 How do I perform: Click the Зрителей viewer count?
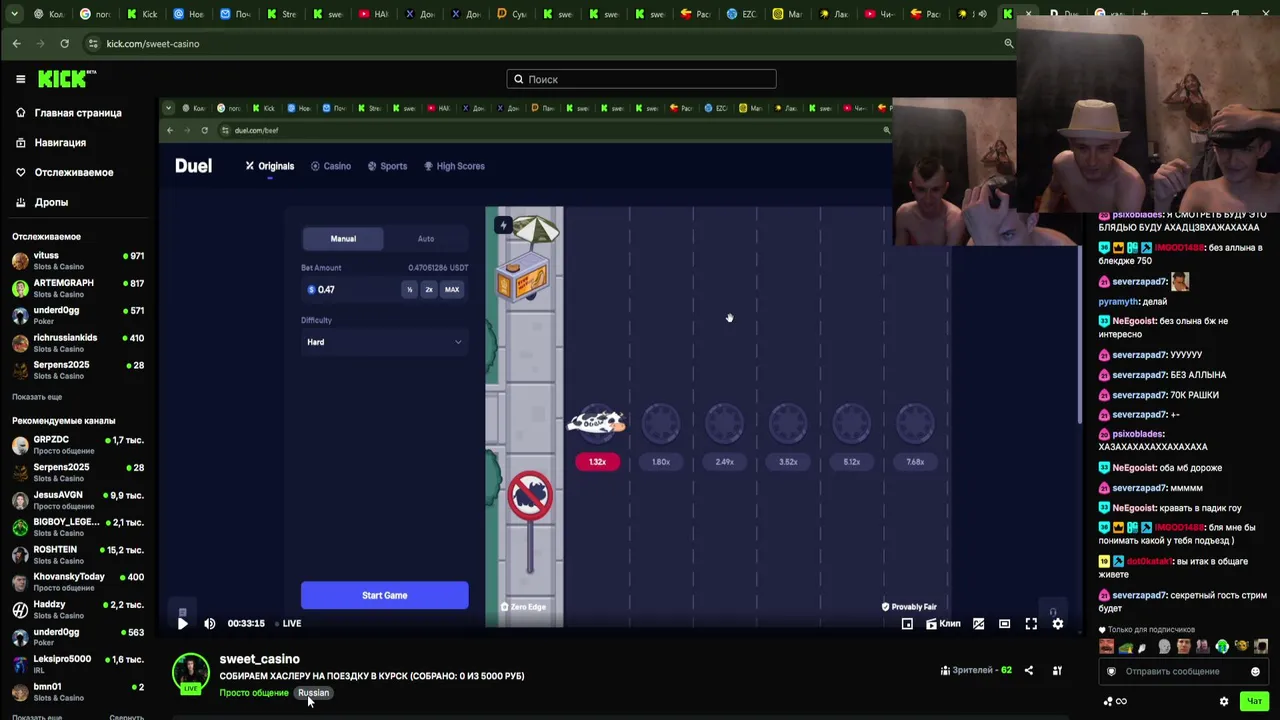[x=976, y=670]
